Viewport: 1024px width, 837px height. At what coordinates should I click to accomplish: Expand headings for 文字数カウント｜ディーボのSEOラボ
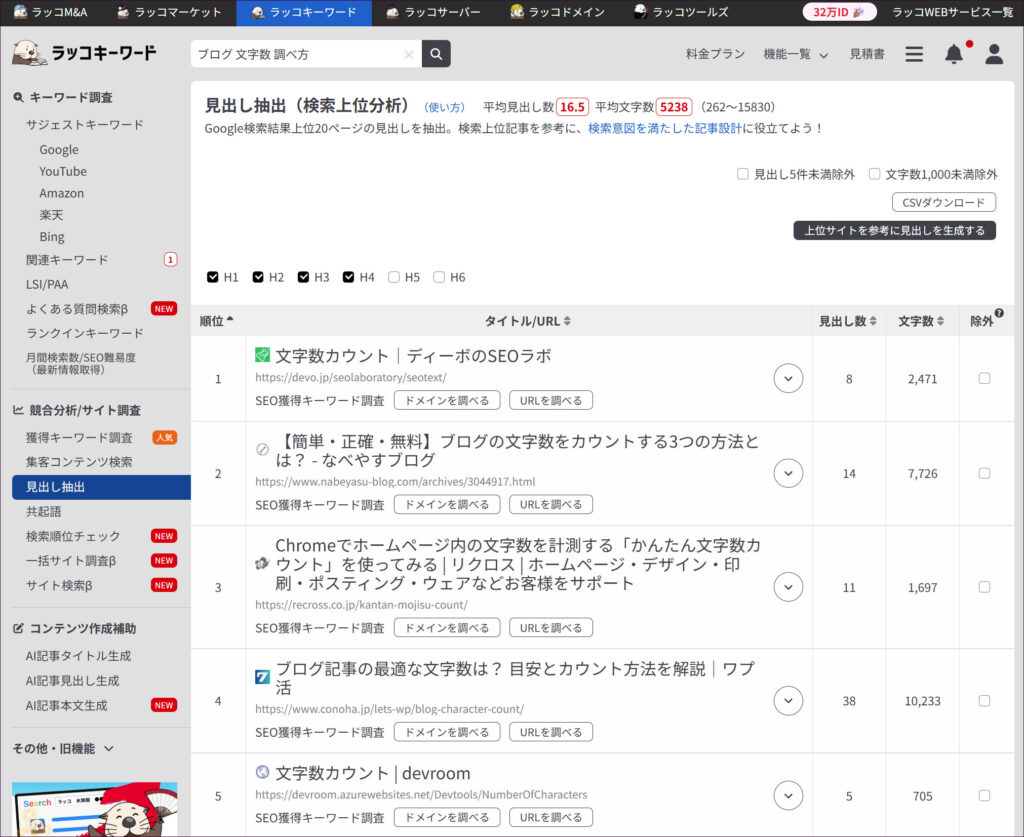[x=788, y=378]
